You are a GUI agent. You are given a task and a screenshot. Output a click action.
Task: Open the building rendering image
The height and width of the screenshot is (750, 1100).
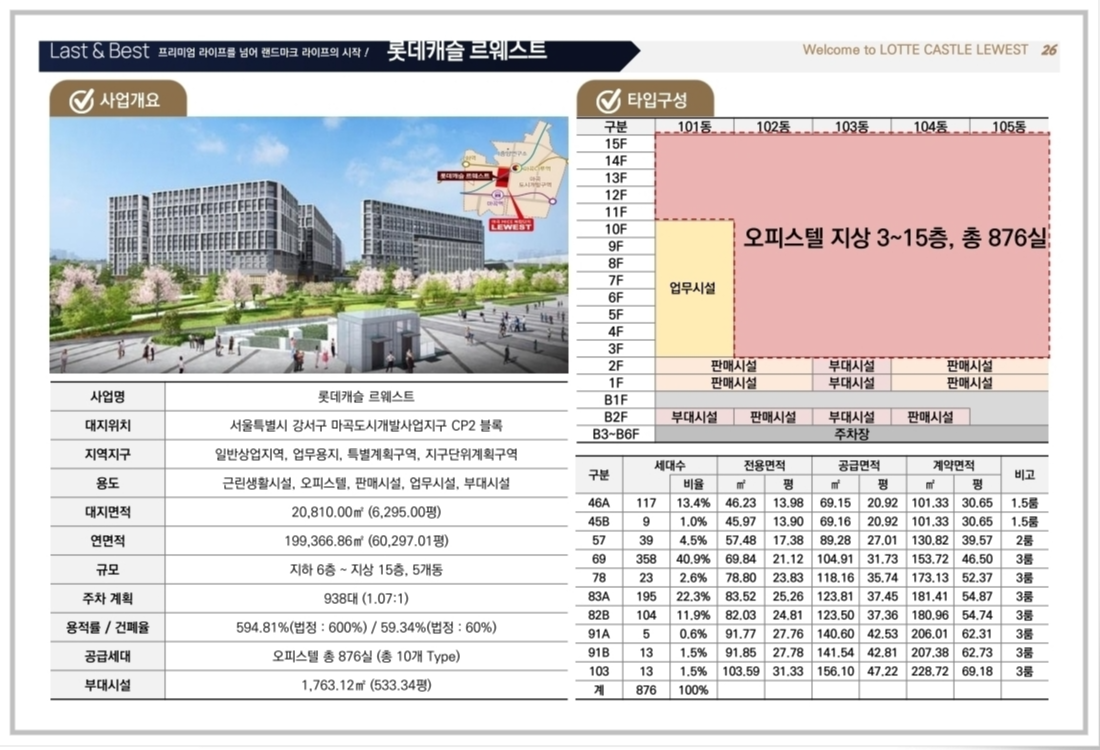[309, 245]
